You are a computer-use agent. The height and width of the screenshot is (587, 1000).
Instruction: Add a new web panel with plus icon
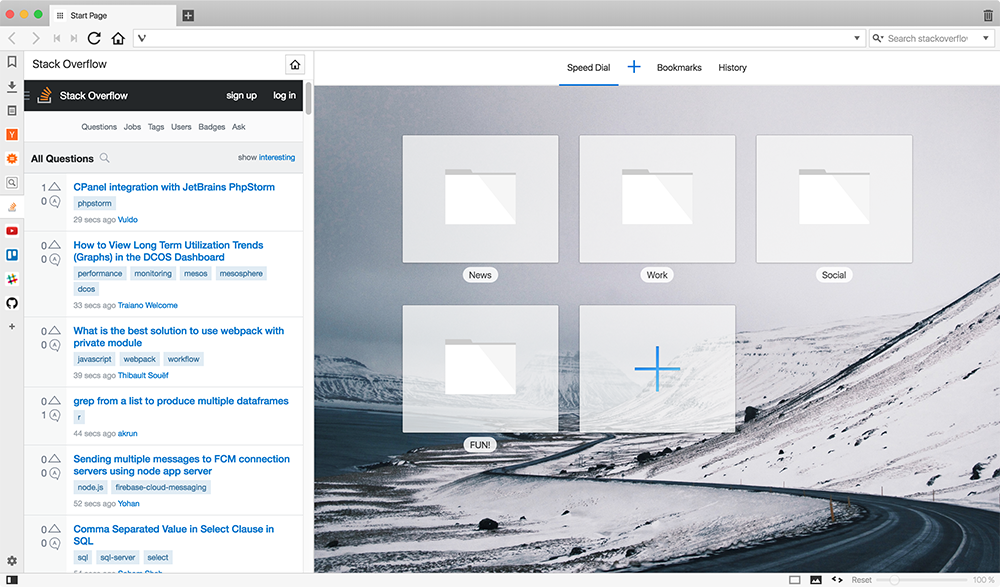(x=11, y=327)
